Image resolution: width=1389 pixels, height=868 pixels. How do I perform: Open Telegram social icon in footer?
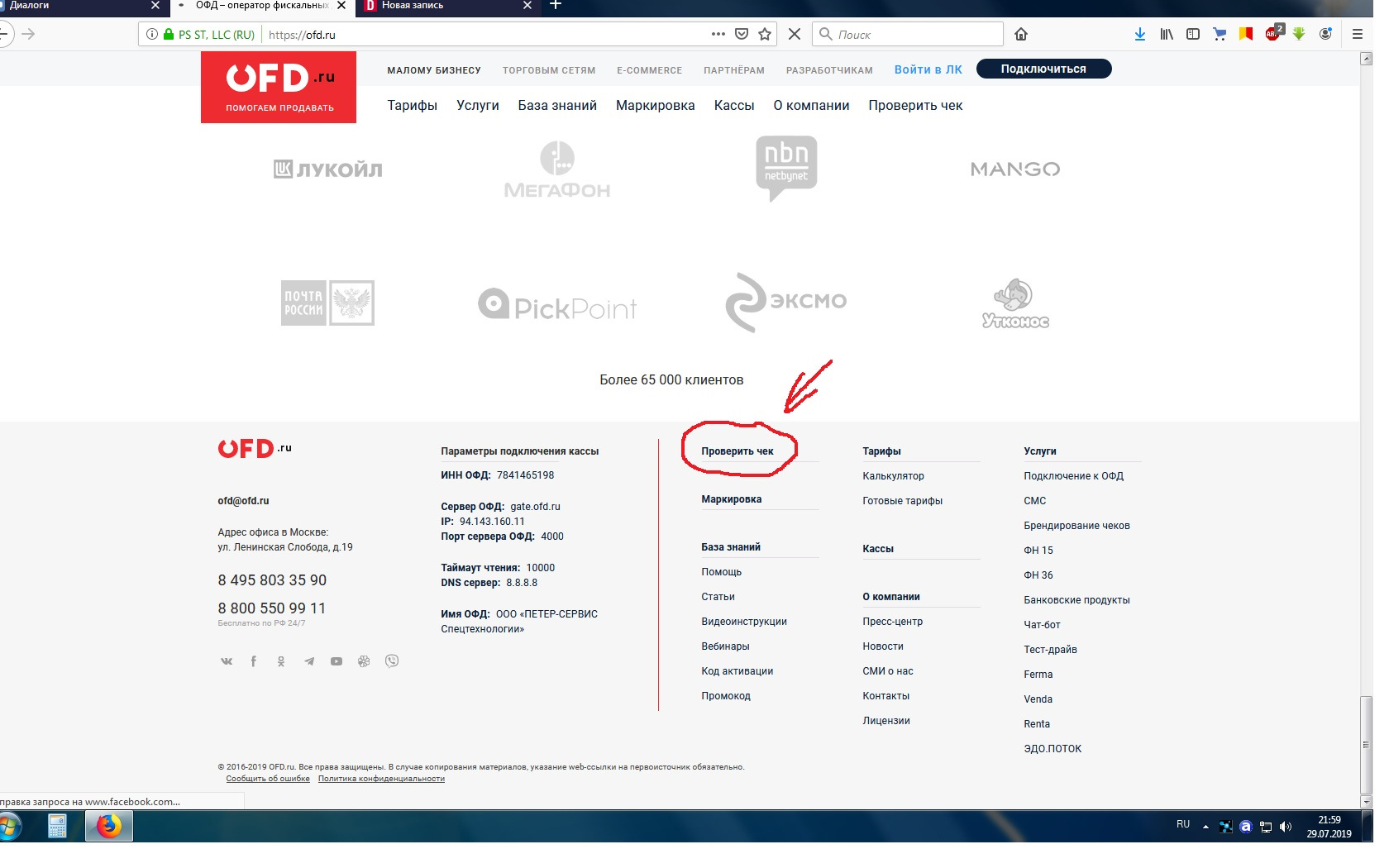click(309, 661)
